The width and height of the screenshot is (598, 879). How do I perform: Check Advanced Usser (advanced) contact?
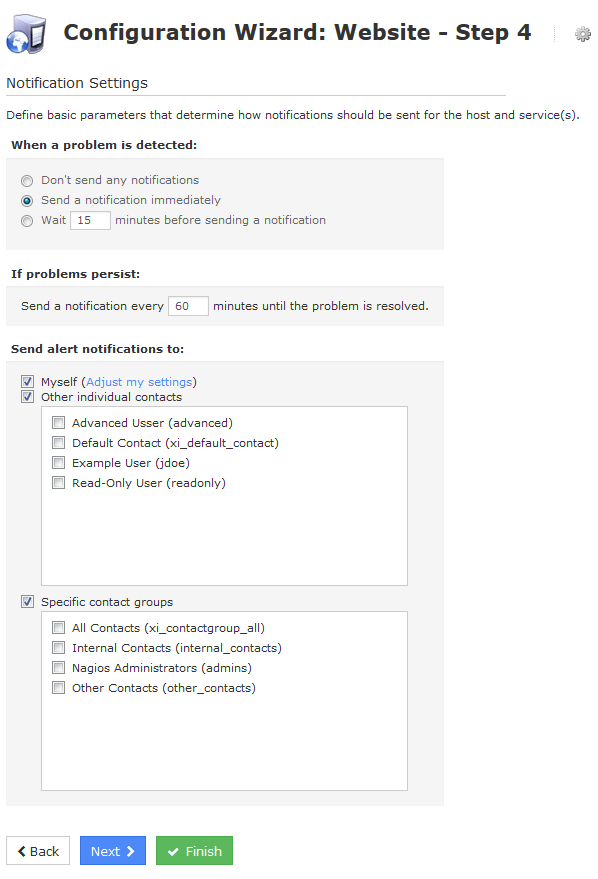pos(58,423)
